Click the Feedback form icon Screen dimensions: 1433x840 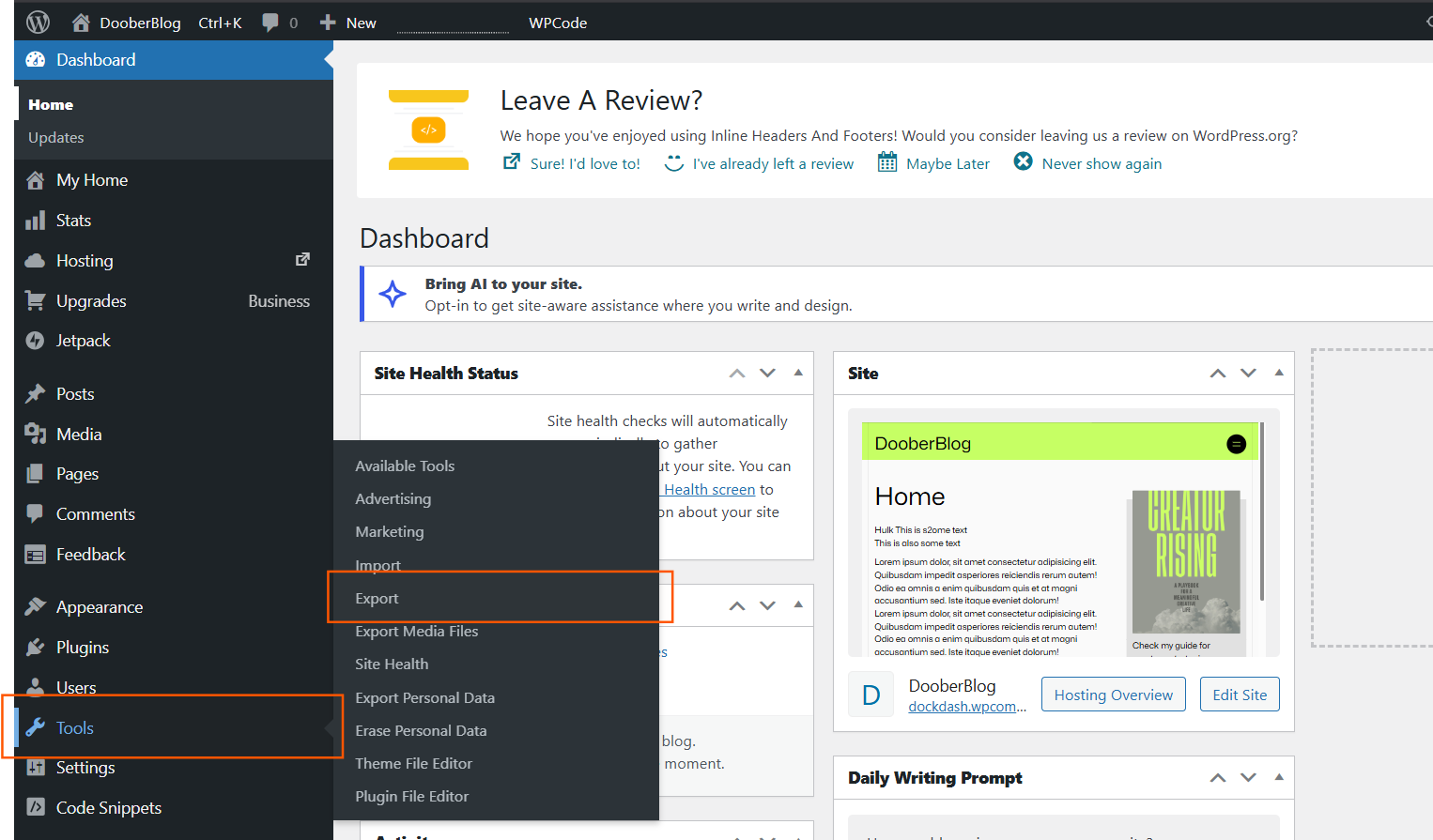[36, 555]
